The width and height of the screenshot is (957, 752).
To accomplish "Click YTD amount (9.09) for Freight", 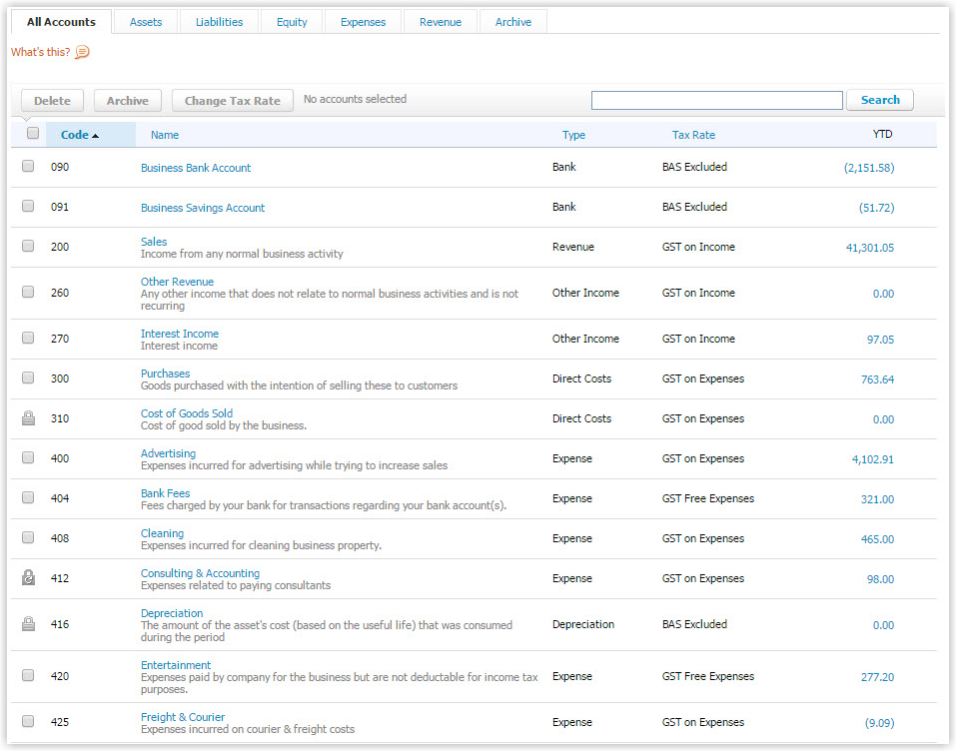I will pyautogui.click(x=879, y=723).
